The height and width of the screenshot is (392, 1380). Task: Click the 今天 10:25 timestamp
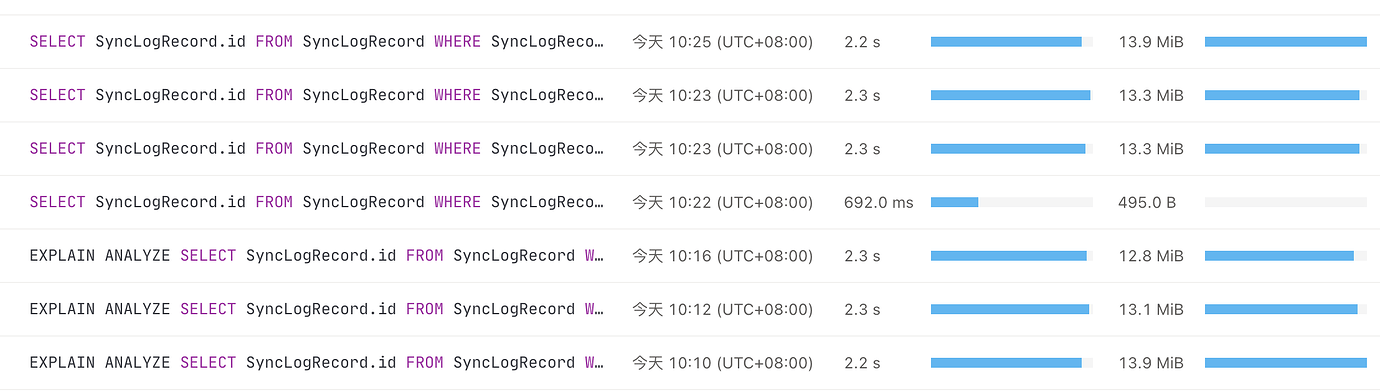pyautogui.click(x=722, y=42)
